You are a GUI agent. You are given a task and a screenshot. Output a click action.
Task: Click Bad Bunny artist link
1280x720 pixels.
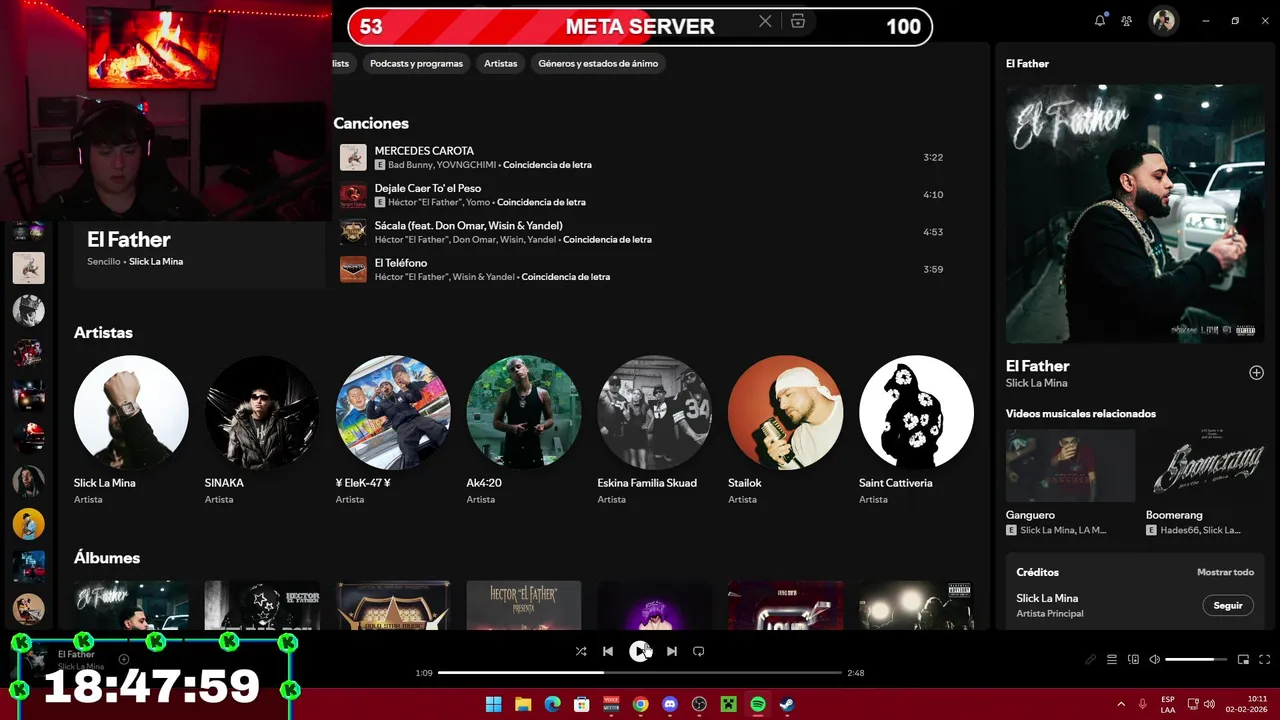click(x=411, y=165)
